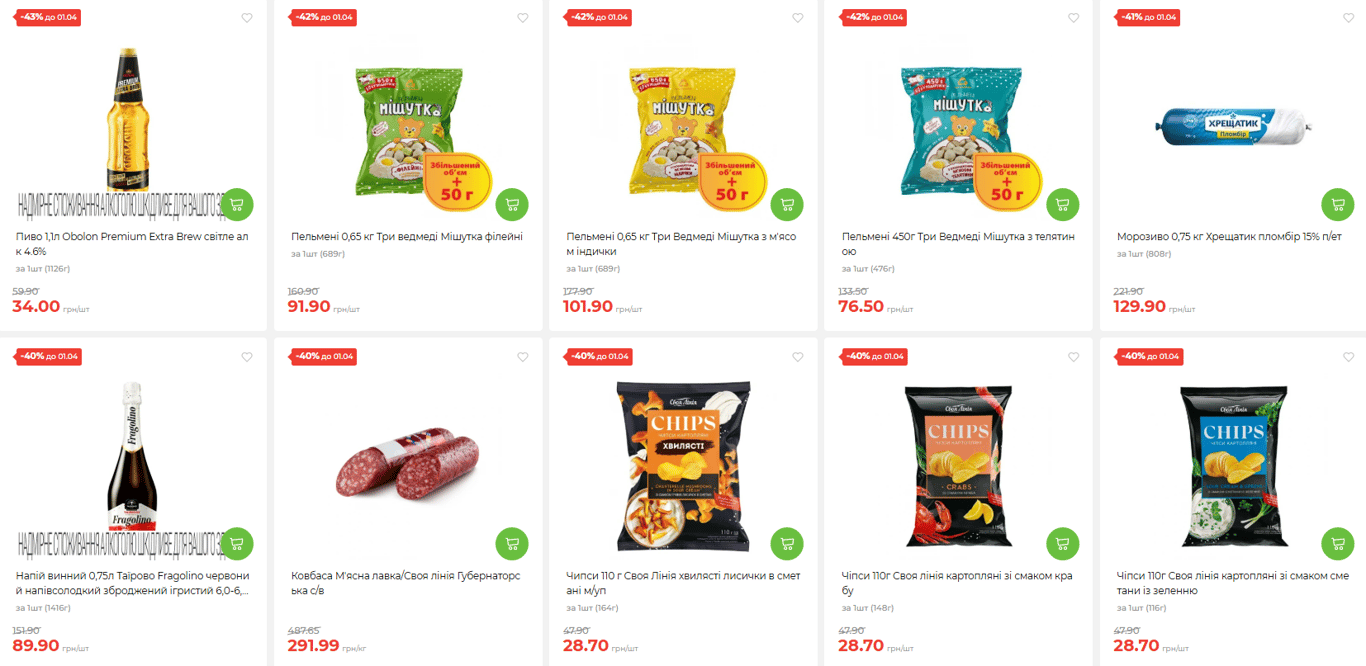Screen dimensions: 1366x666
Task: Add Fragolino wine drink to cart
Action: pos(236,543)
